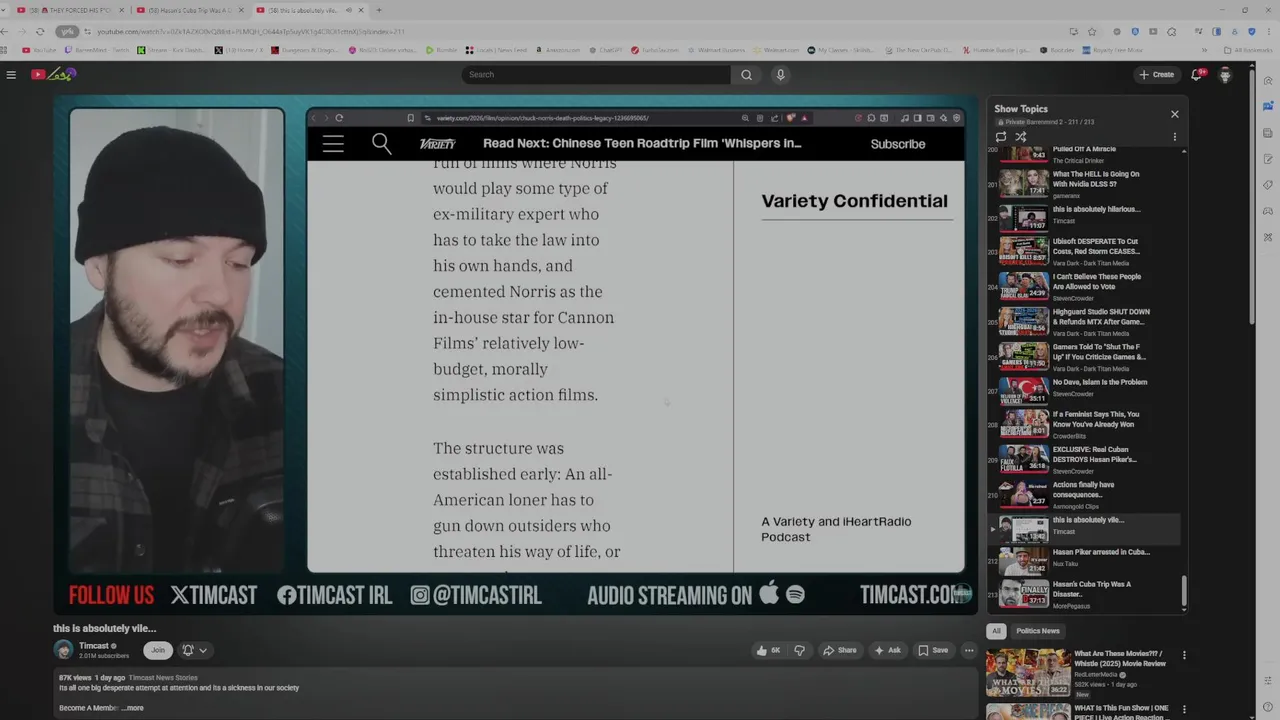Open browser sidebar games controller icon

click(x=1268, y=211)
